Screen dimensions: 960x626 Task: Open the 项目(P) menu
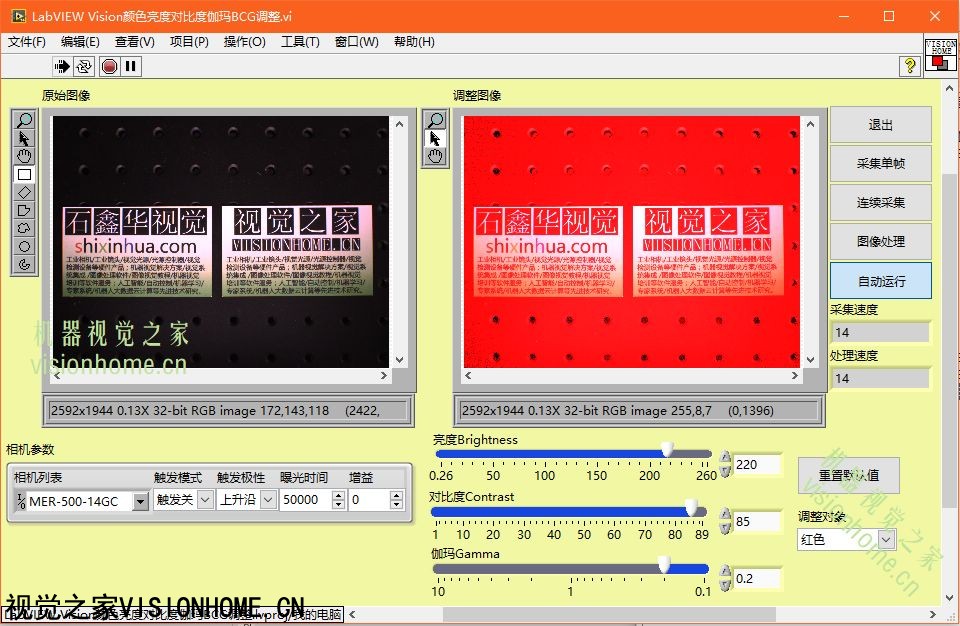point(189,42)
